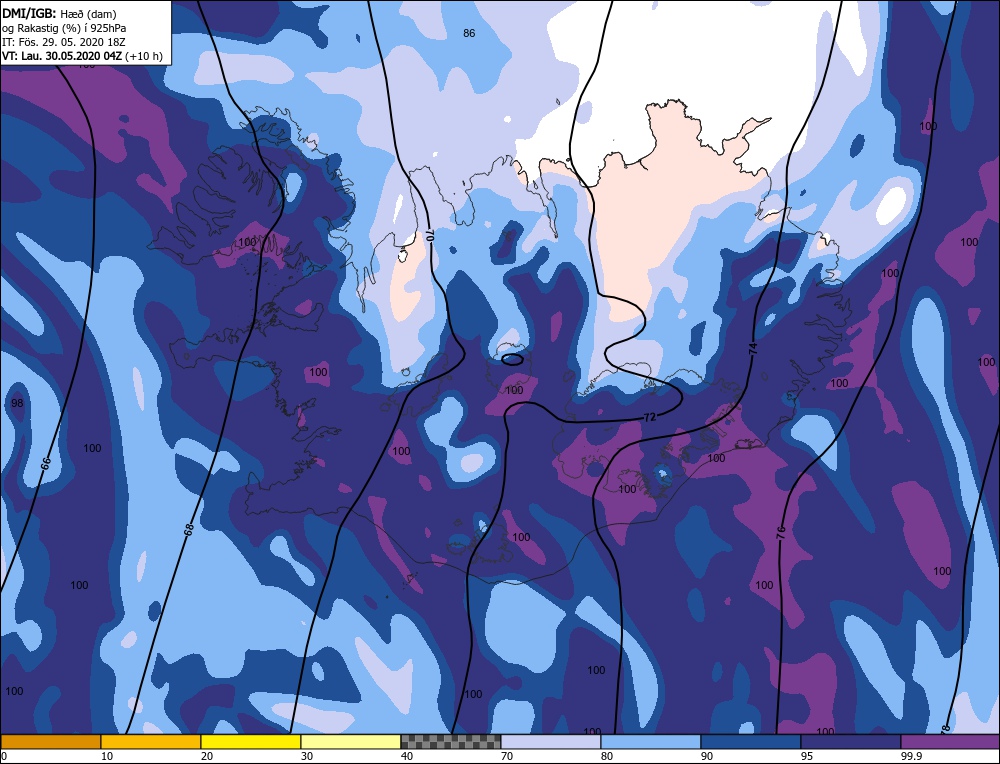Screen dimensions: 1000x764
Task: Click the 10-20 orange legend swatch
Action: click(x=151, y=742)
